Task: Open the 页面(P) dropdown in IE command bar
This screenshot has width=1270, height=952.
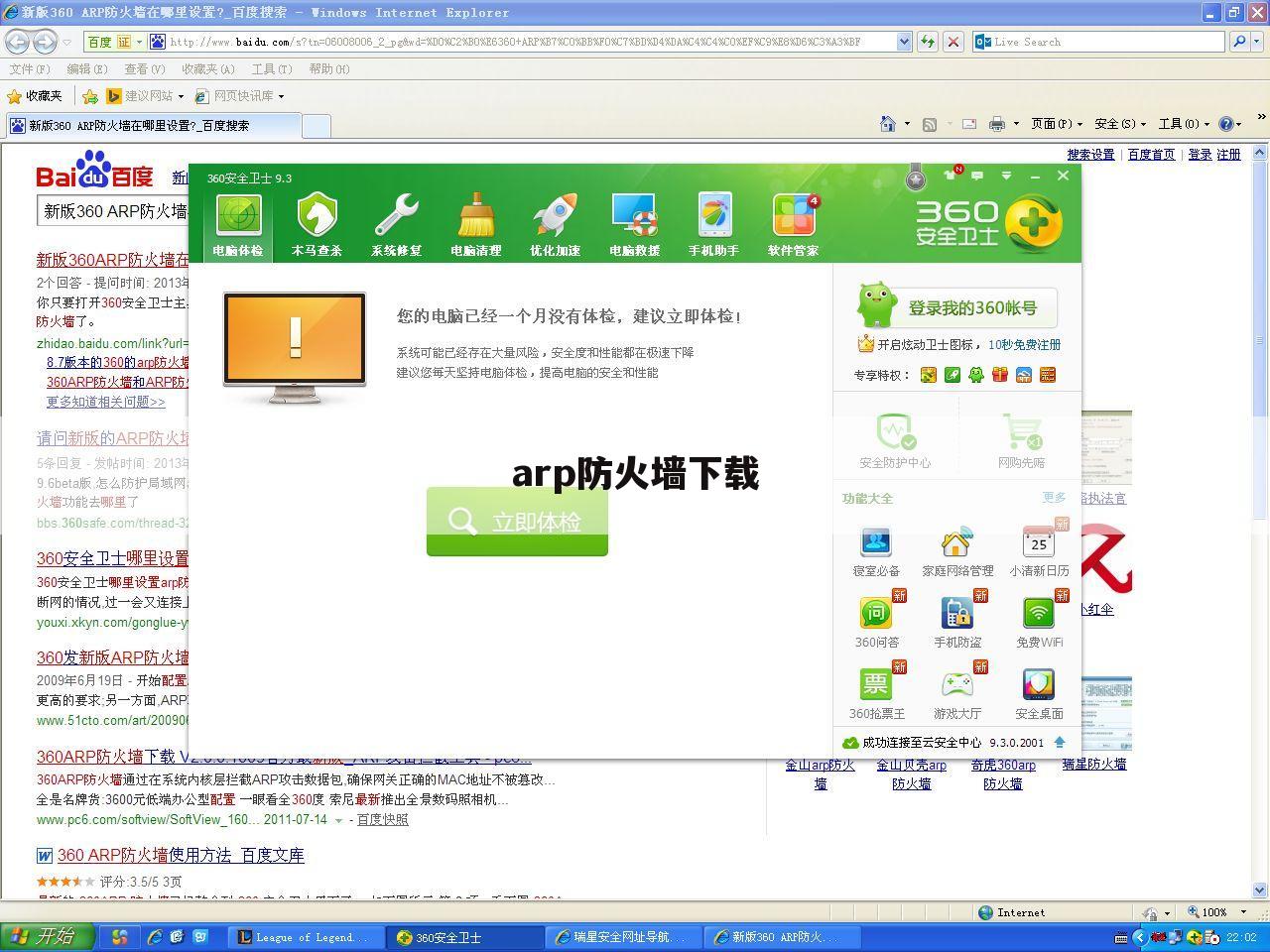Action: [x=1057, y=124]
